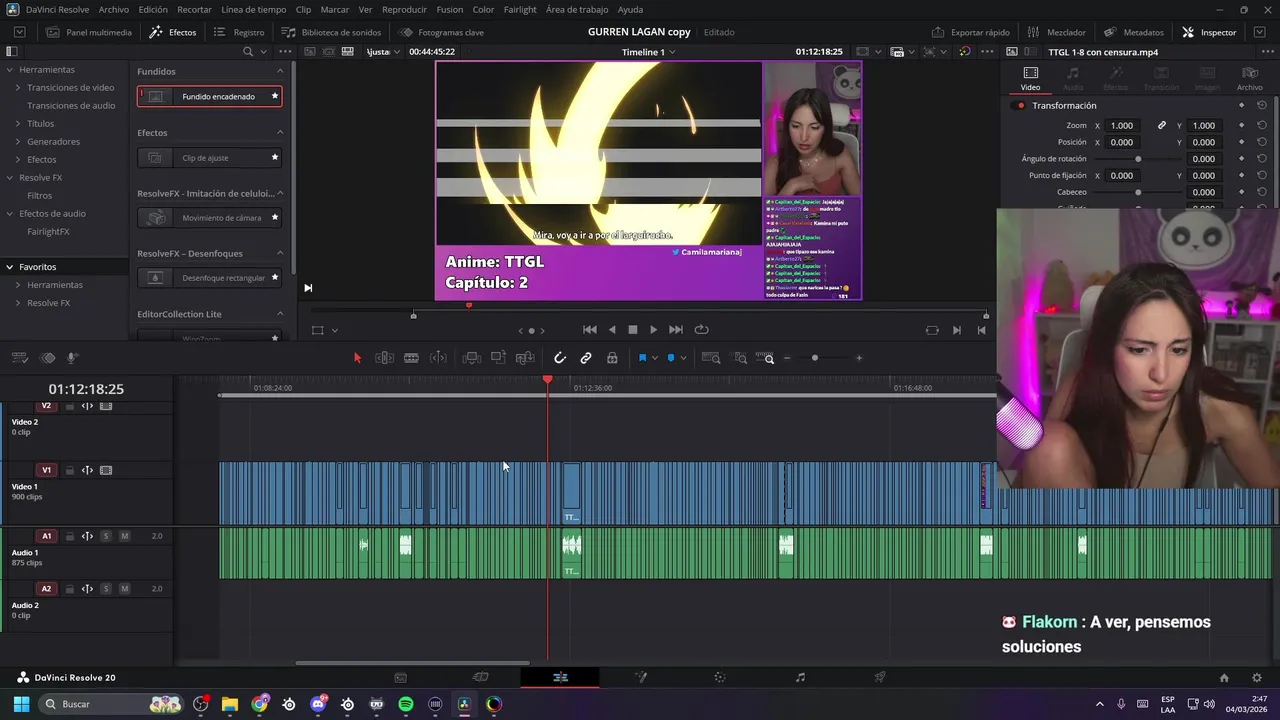Switch to the Deliver page rocket icon
1280x720 pixels.
(880, 677)
